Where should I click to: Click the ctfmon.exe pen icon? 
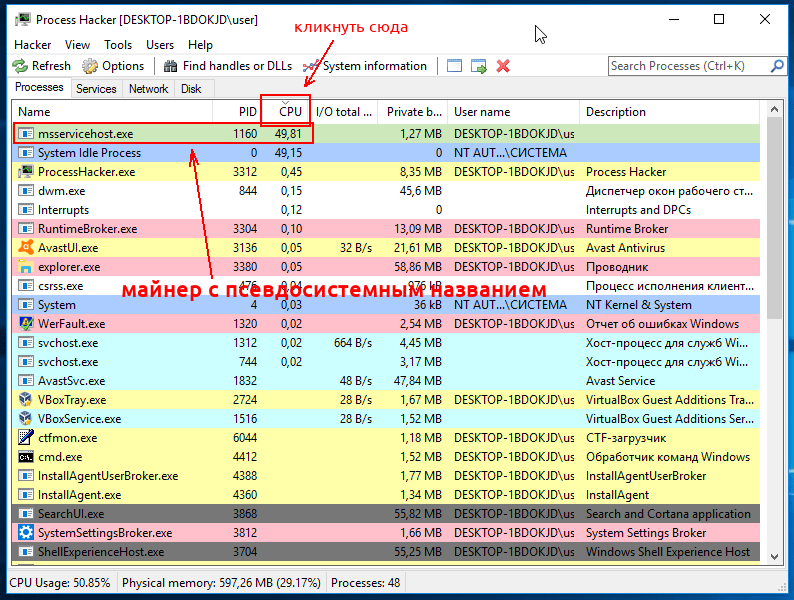(x=26, y=437)
